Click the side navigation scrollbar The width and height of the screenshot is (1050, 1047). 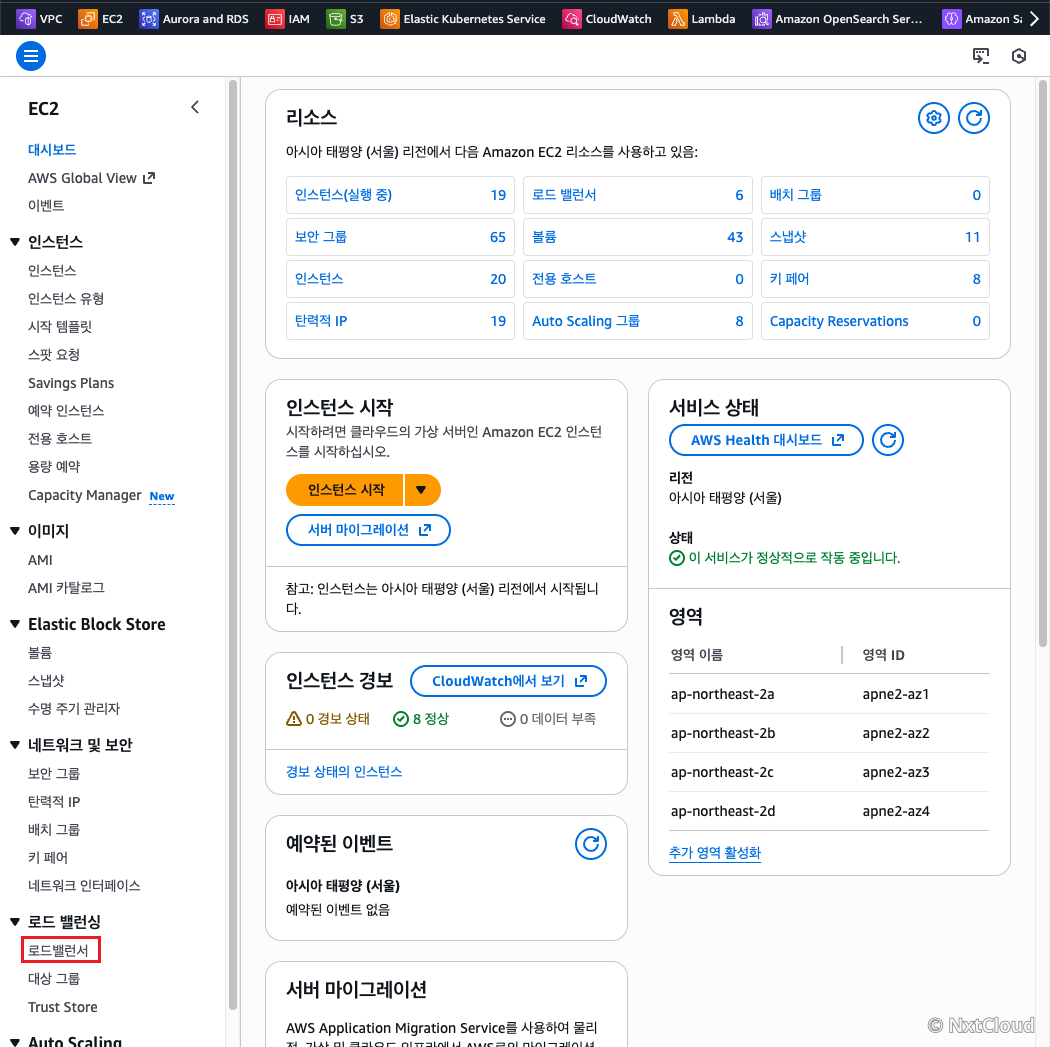[232, 544]
